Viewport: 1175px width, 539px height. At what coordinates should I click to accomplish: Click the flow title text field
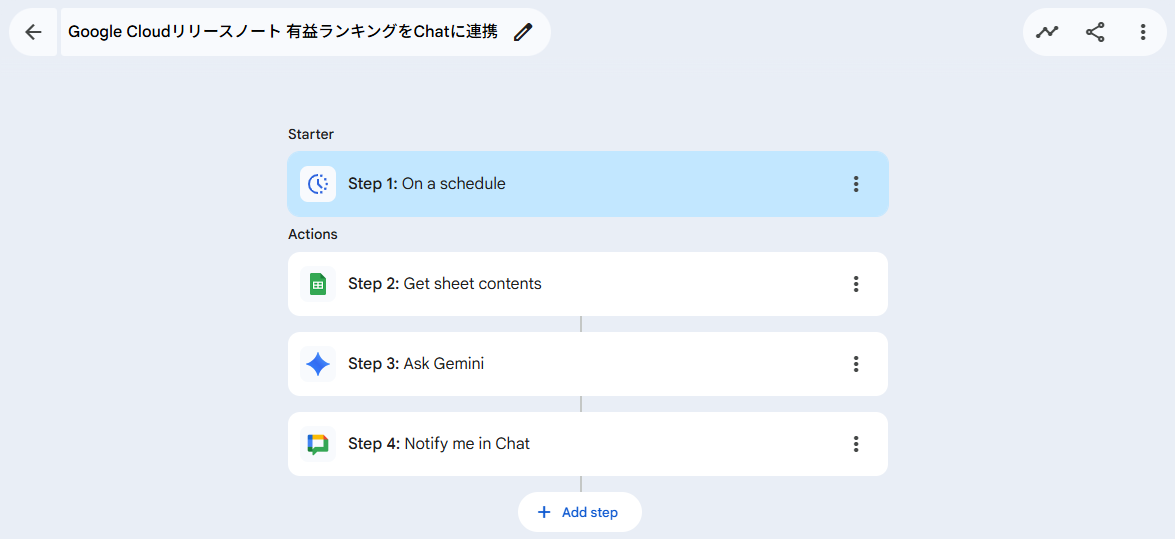point(283,32)
